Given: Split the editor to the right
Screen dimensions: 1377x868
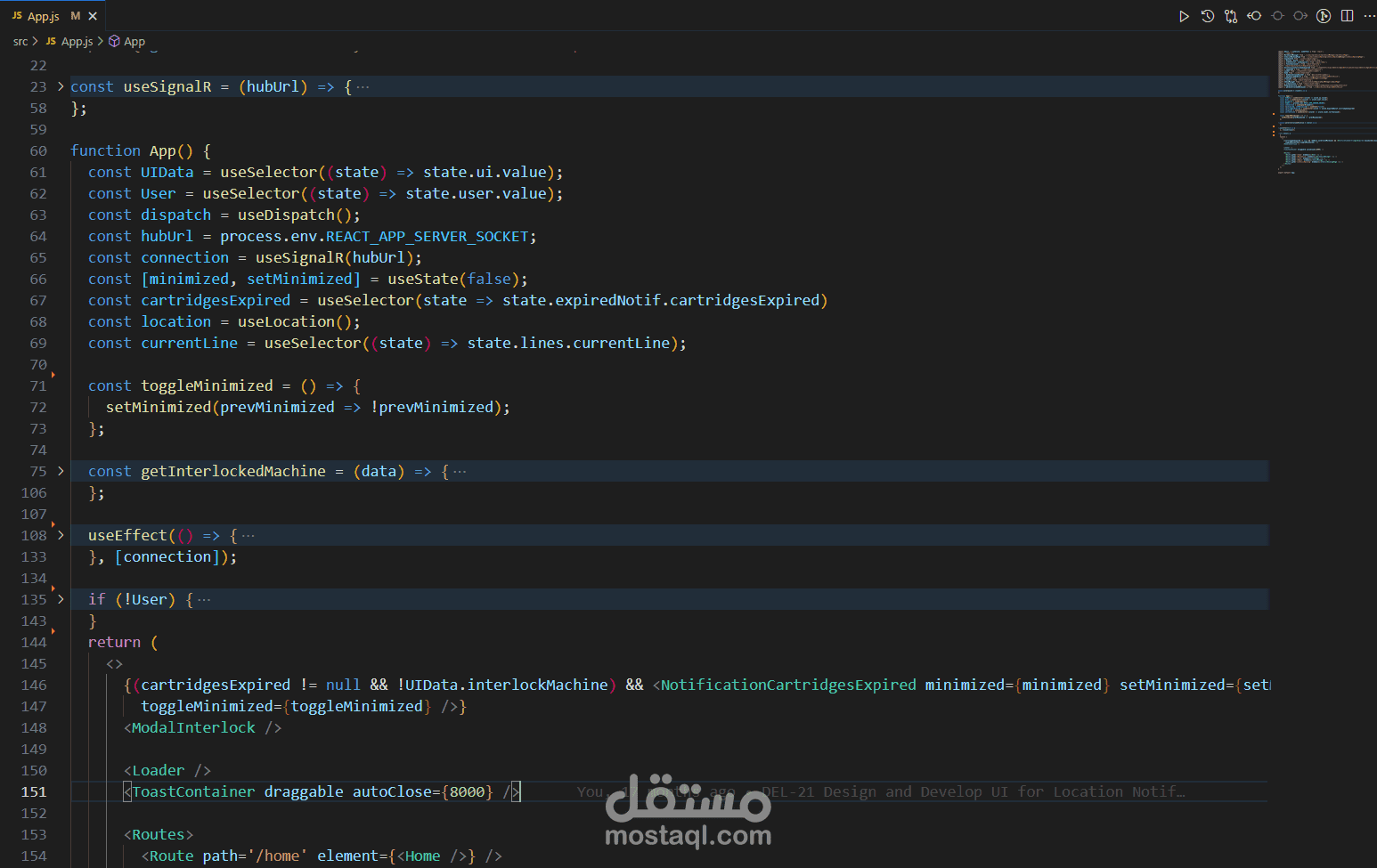Looking at the screenshot, I should pyautogui.click(x=1347, y=16).
